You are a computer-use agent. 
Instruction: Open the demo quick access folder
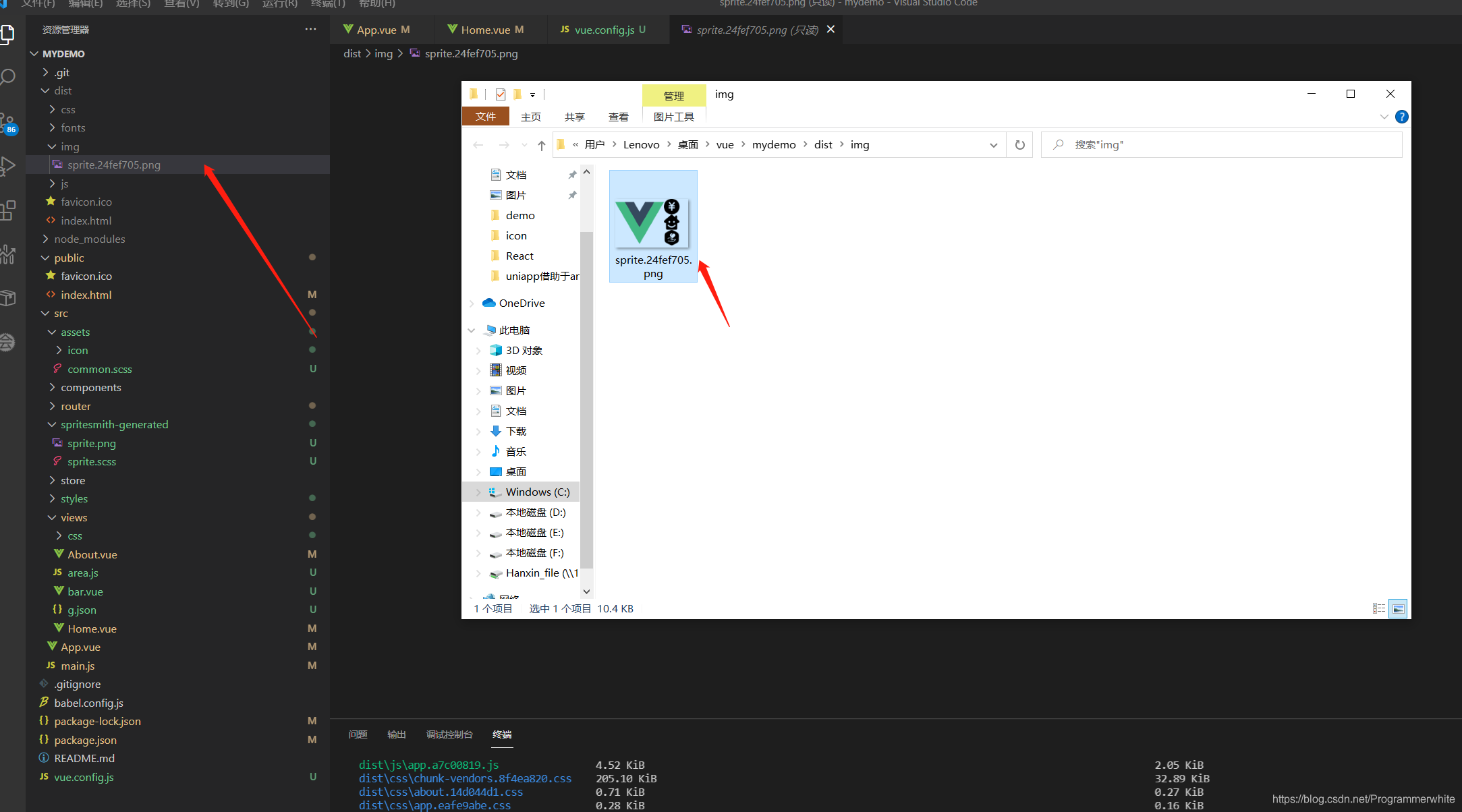click(520, 216)
